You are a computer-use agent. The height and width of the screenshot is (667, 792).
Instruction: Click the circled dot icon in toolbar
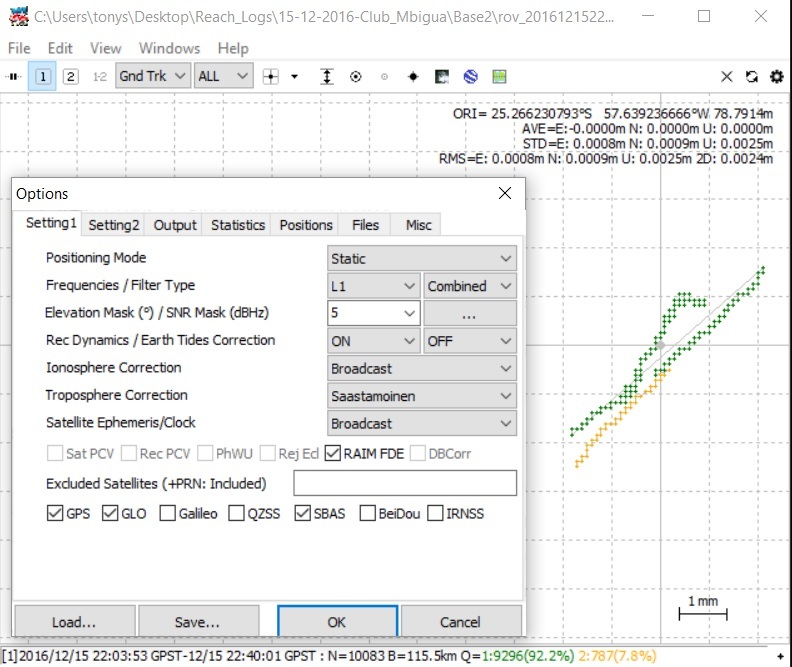coord(356,77)
